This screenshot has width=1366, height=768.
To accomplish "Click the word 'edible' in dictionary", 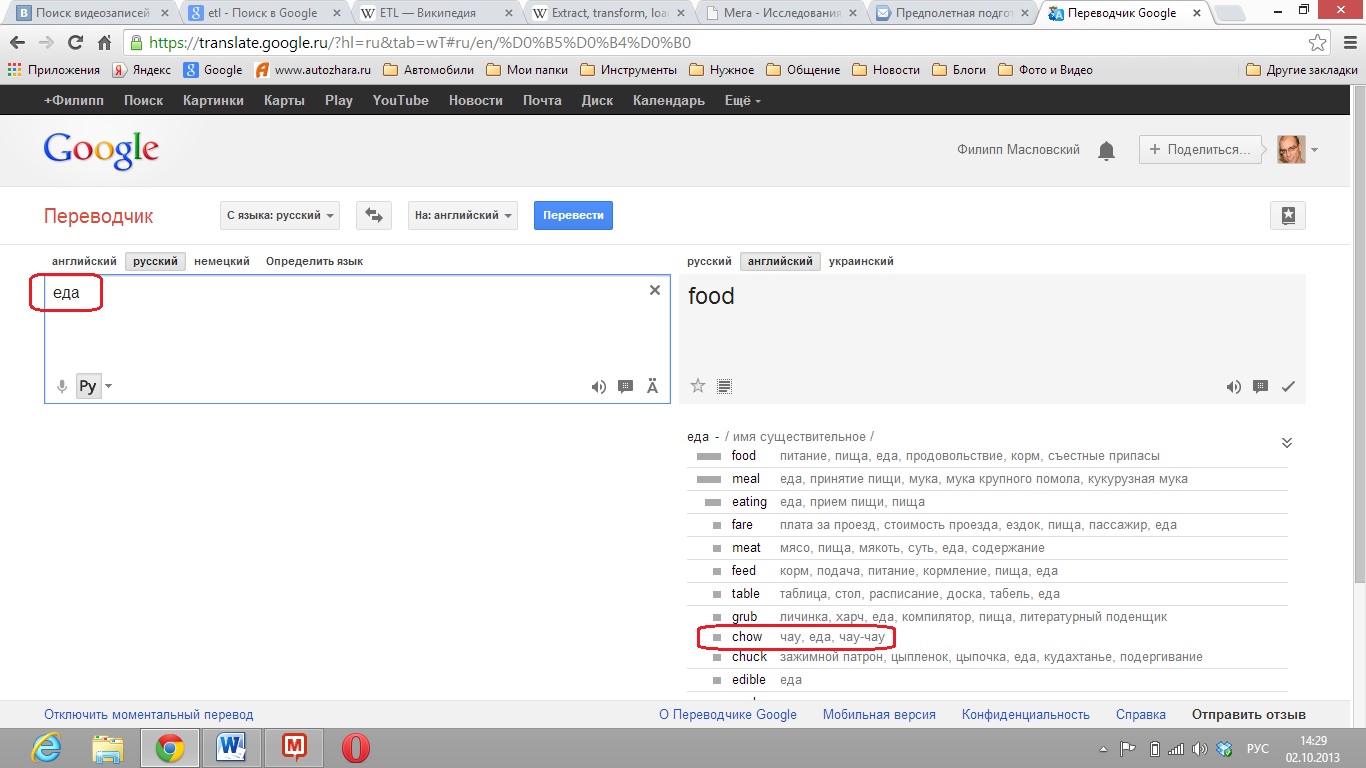I will click(749, 680).
